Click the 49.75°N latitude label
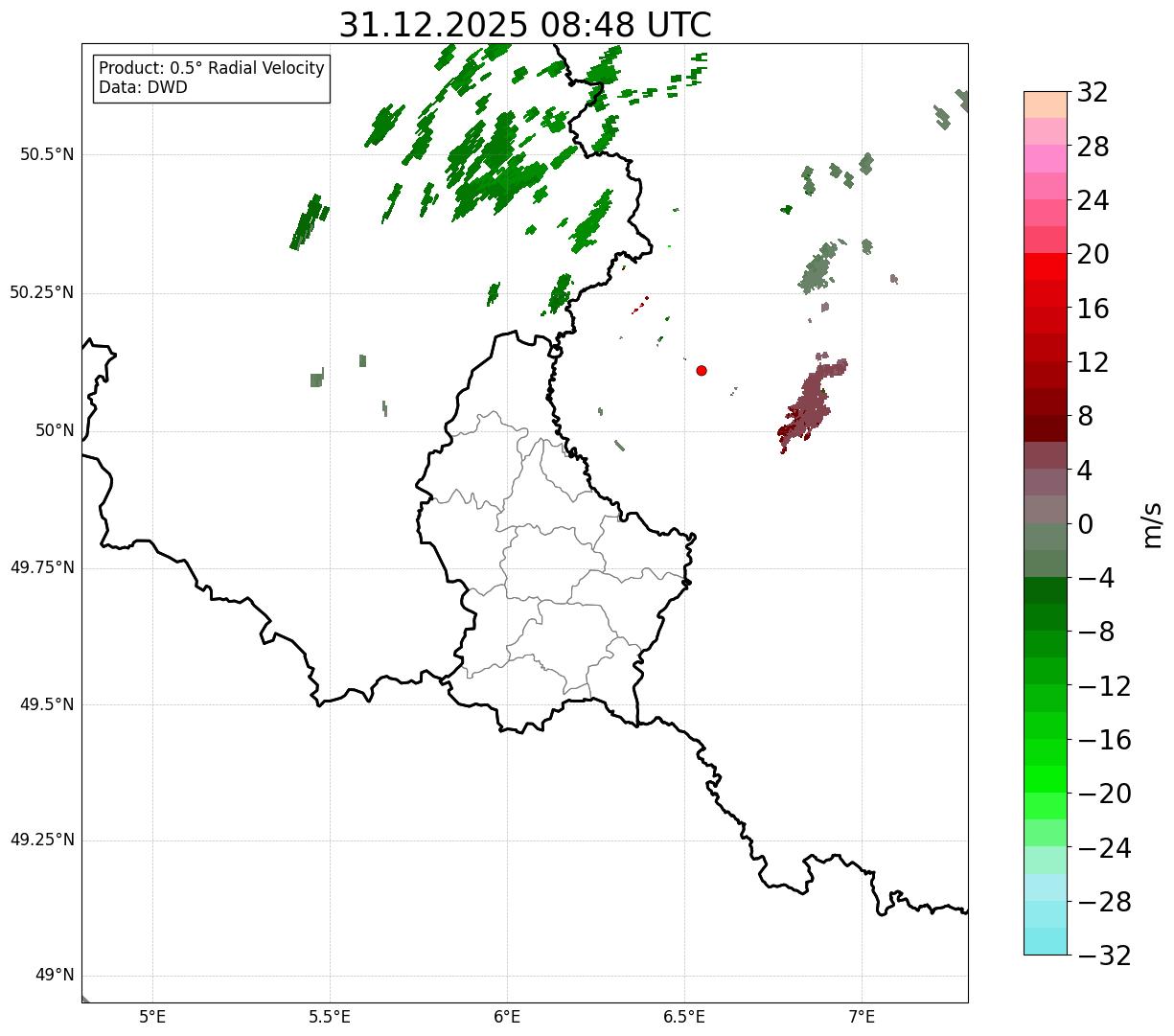The width and height of the screenshot is (1174, 1036). click(42, 567)
